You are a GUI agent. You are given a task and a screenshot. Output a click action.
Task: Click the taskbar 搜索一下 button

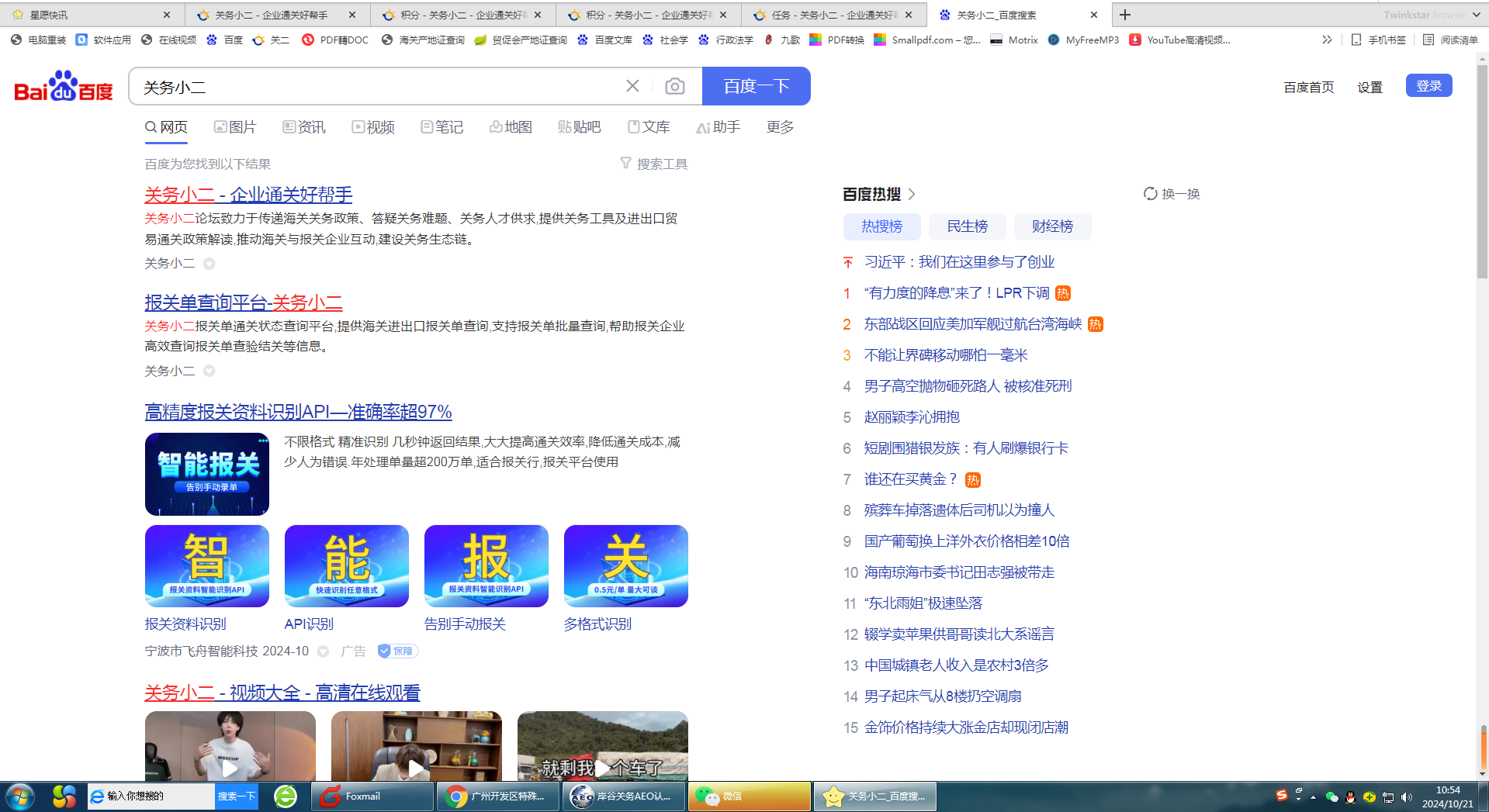(236, 796)
